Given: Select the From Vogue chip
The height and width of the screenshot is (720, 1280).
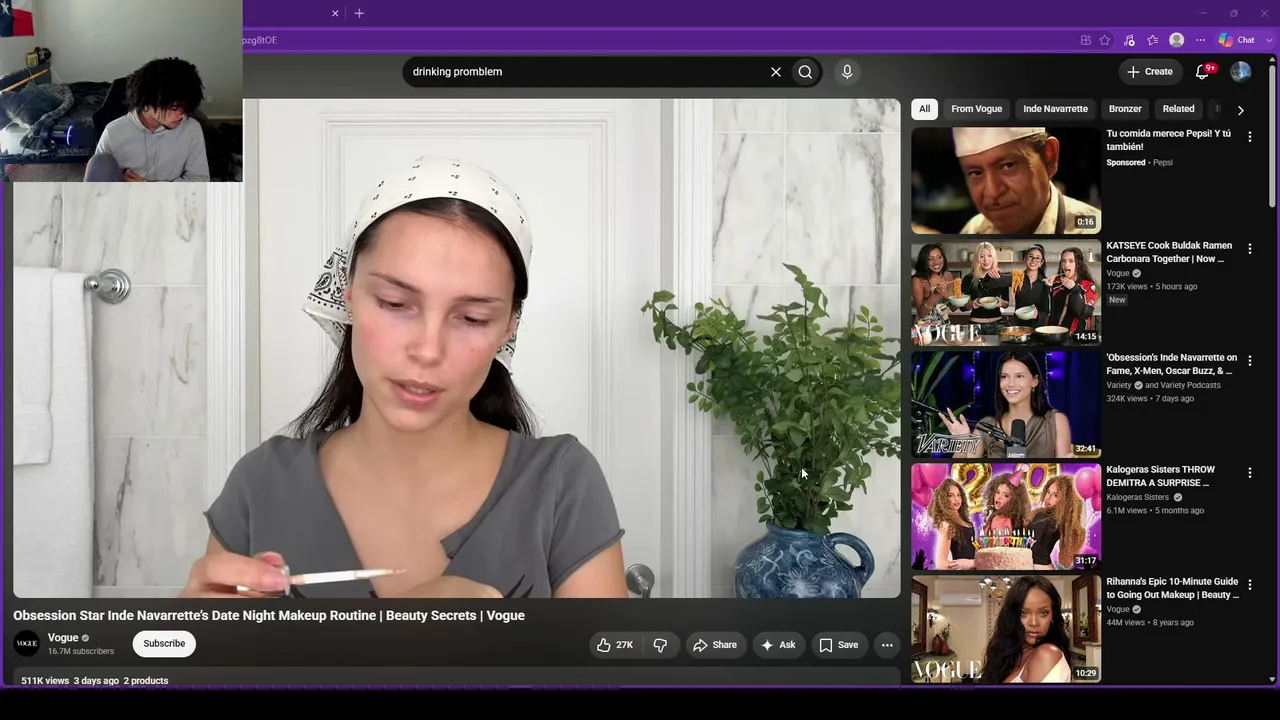Looking at the screenshot, I should (x=977, y=109).
